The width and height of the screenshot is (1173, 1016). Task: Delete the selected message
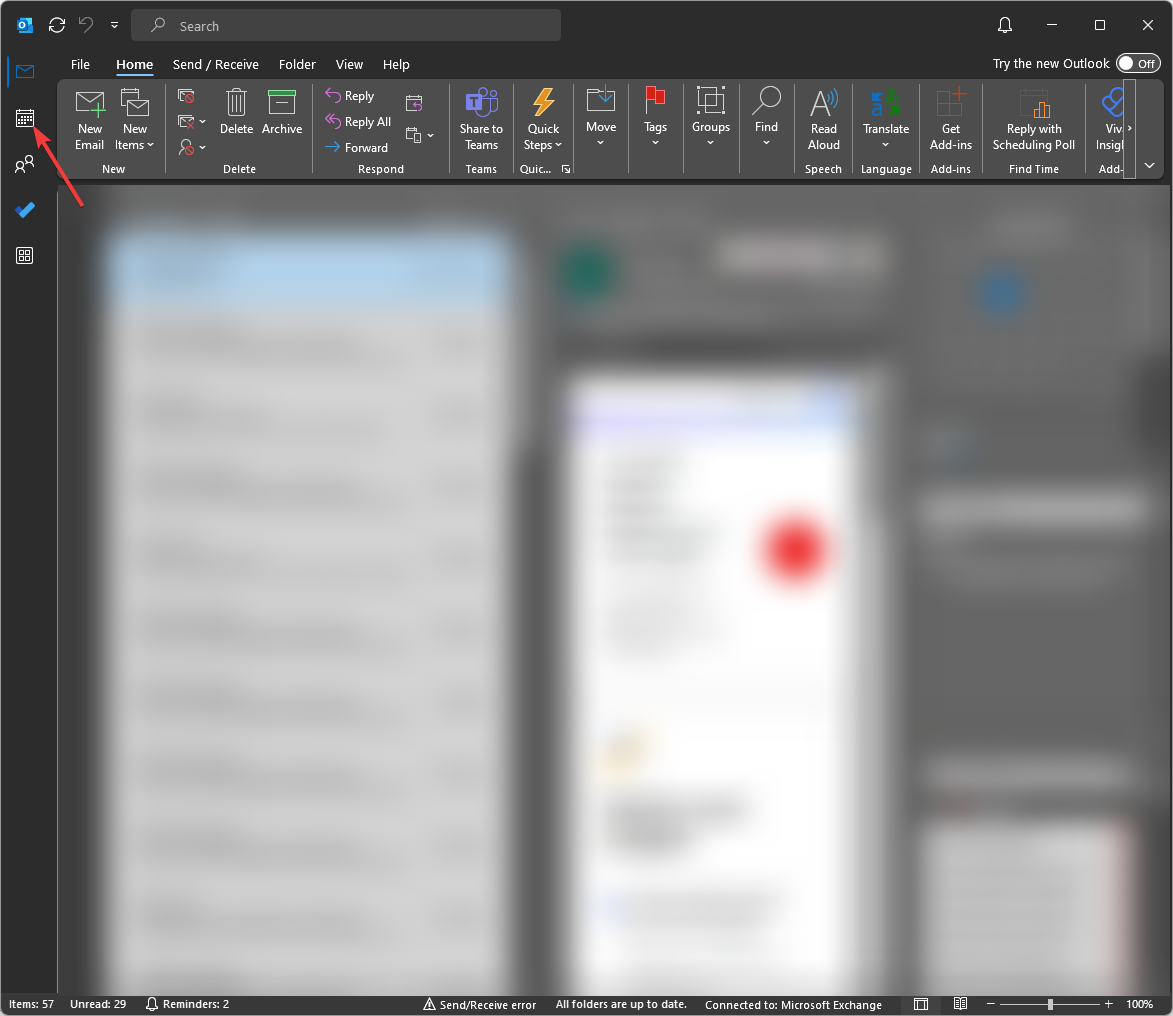[236, 113]
